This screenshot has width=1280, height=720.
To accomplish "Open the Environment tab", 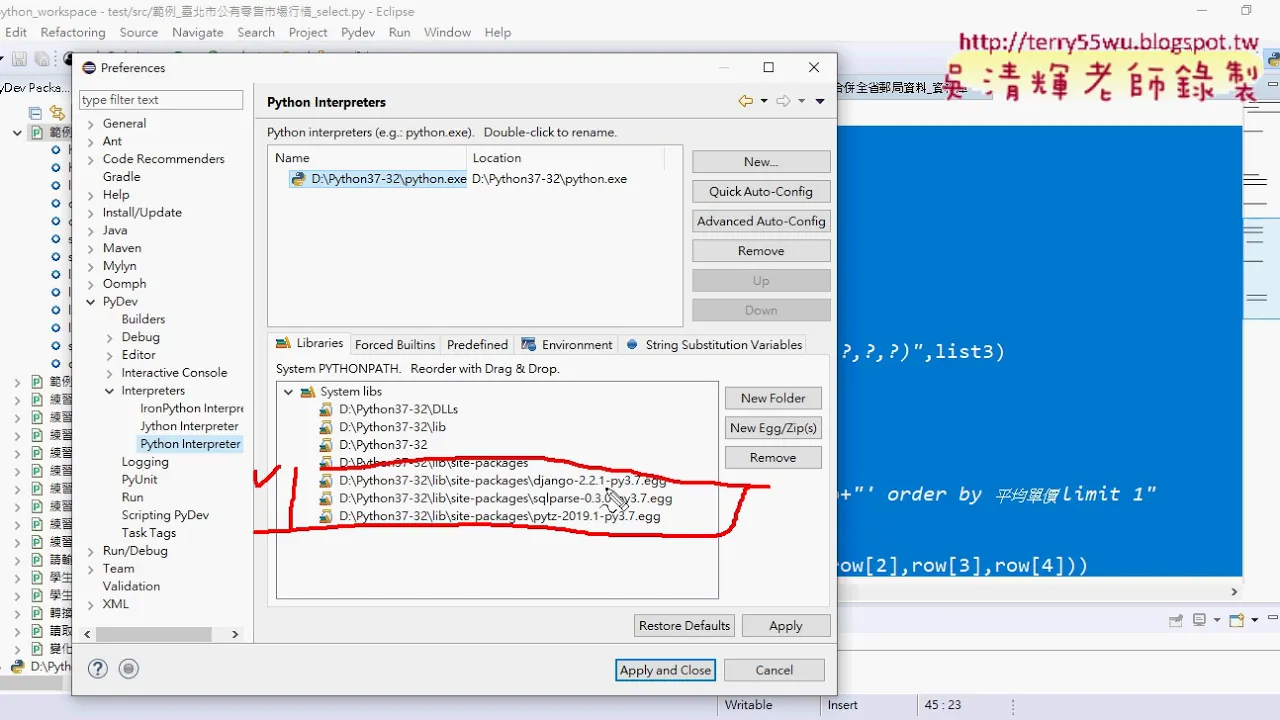I will (567, 345).
